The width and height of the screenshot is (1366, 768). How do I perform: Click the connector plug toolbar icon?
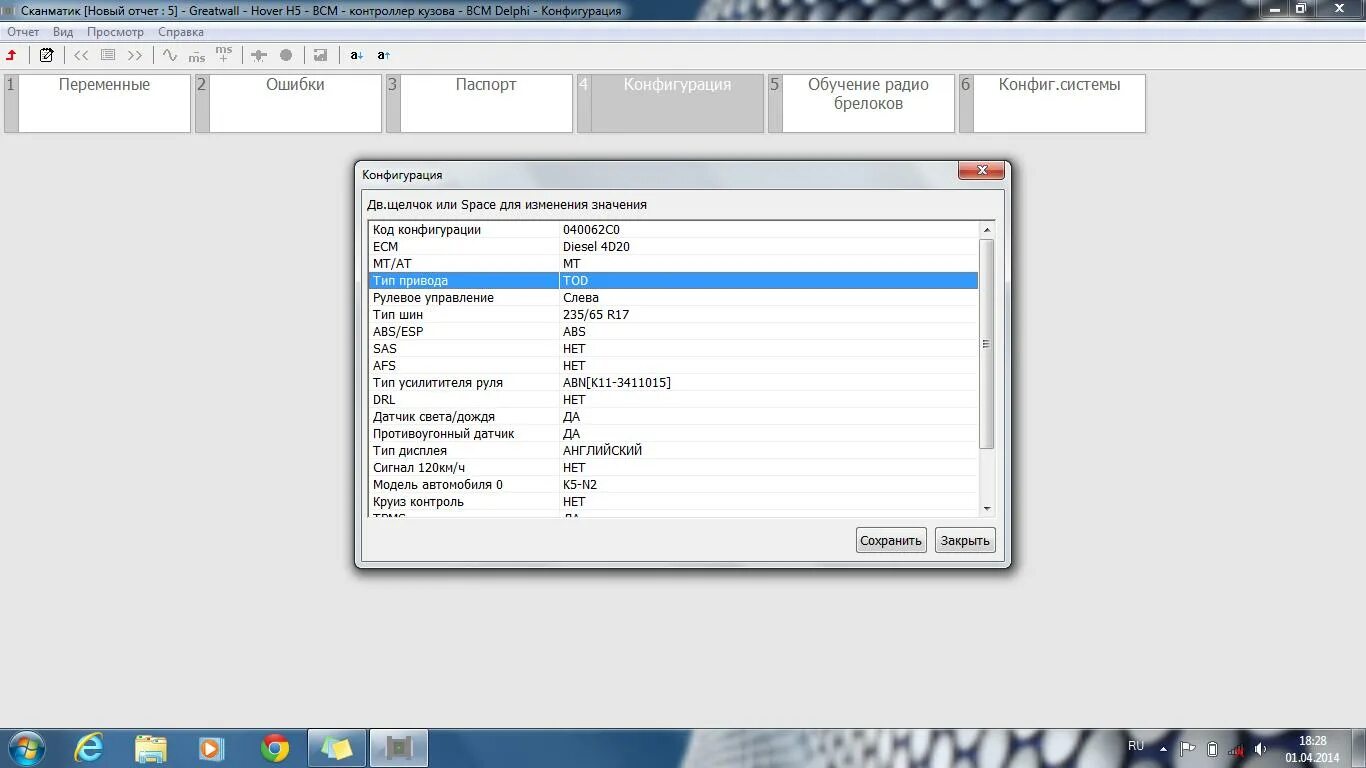click(258, 56)
